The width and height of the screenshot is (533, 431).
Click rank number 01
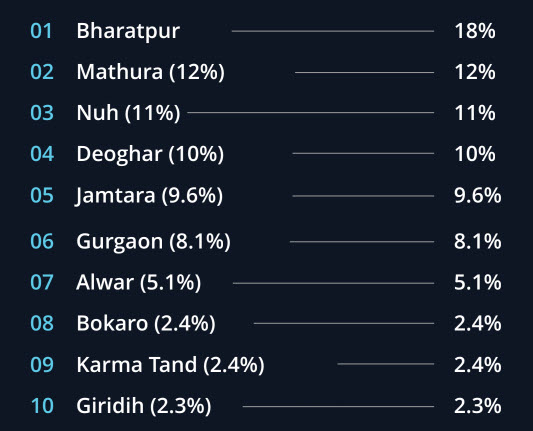pyautogui.click(x=41, y=31)
